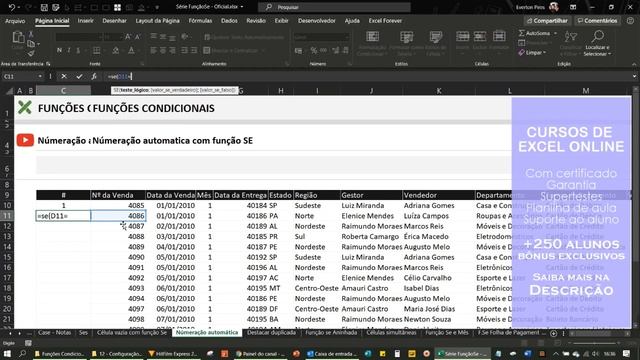This screenshot has height=360, width=640.
Task: Open Windows taskbar search
Action: pyautogui.click(x=22, y=353)
